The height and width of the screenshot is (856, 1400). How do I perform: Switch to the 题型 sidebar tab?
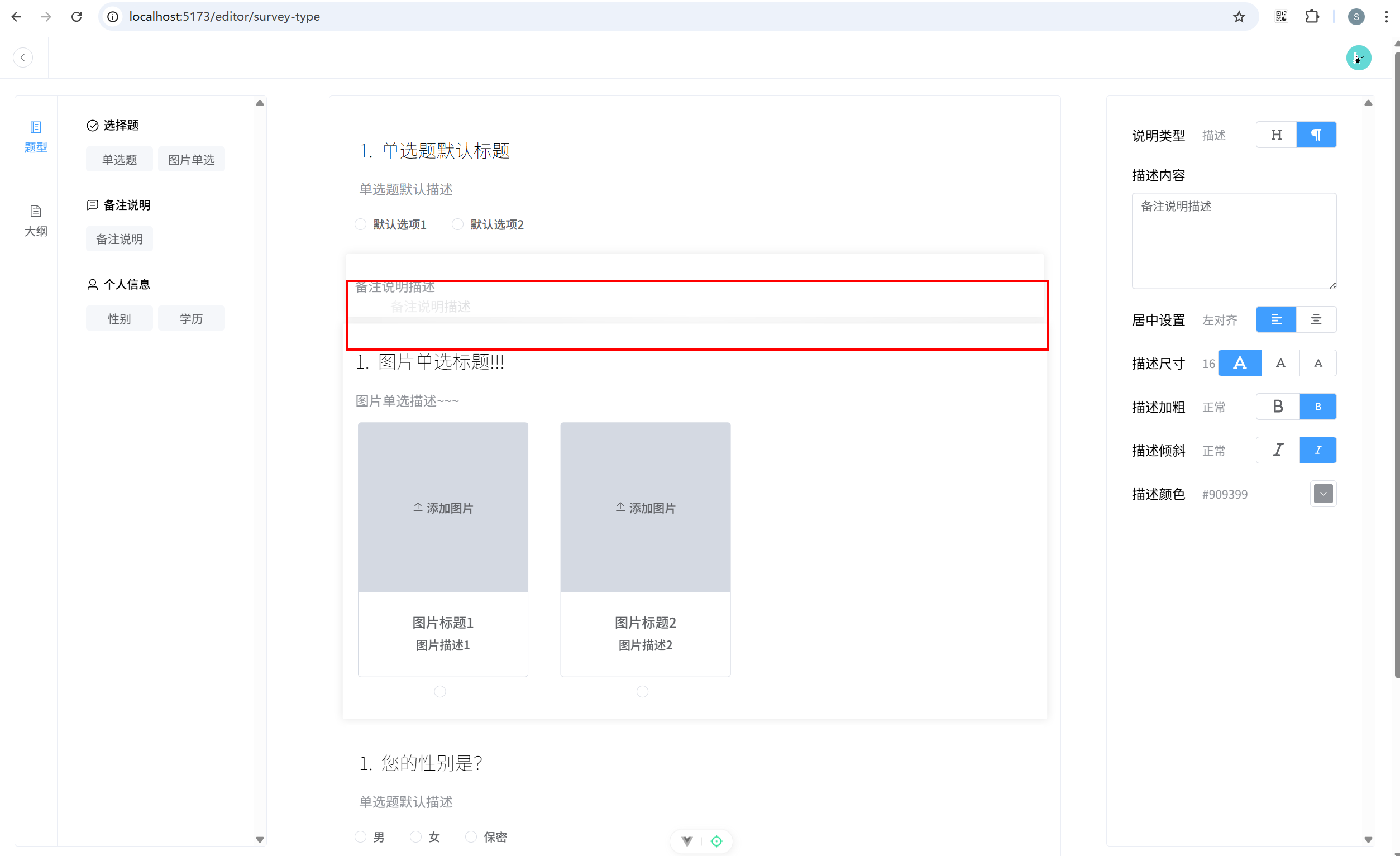pyautogui.click(x=35, y=136)
